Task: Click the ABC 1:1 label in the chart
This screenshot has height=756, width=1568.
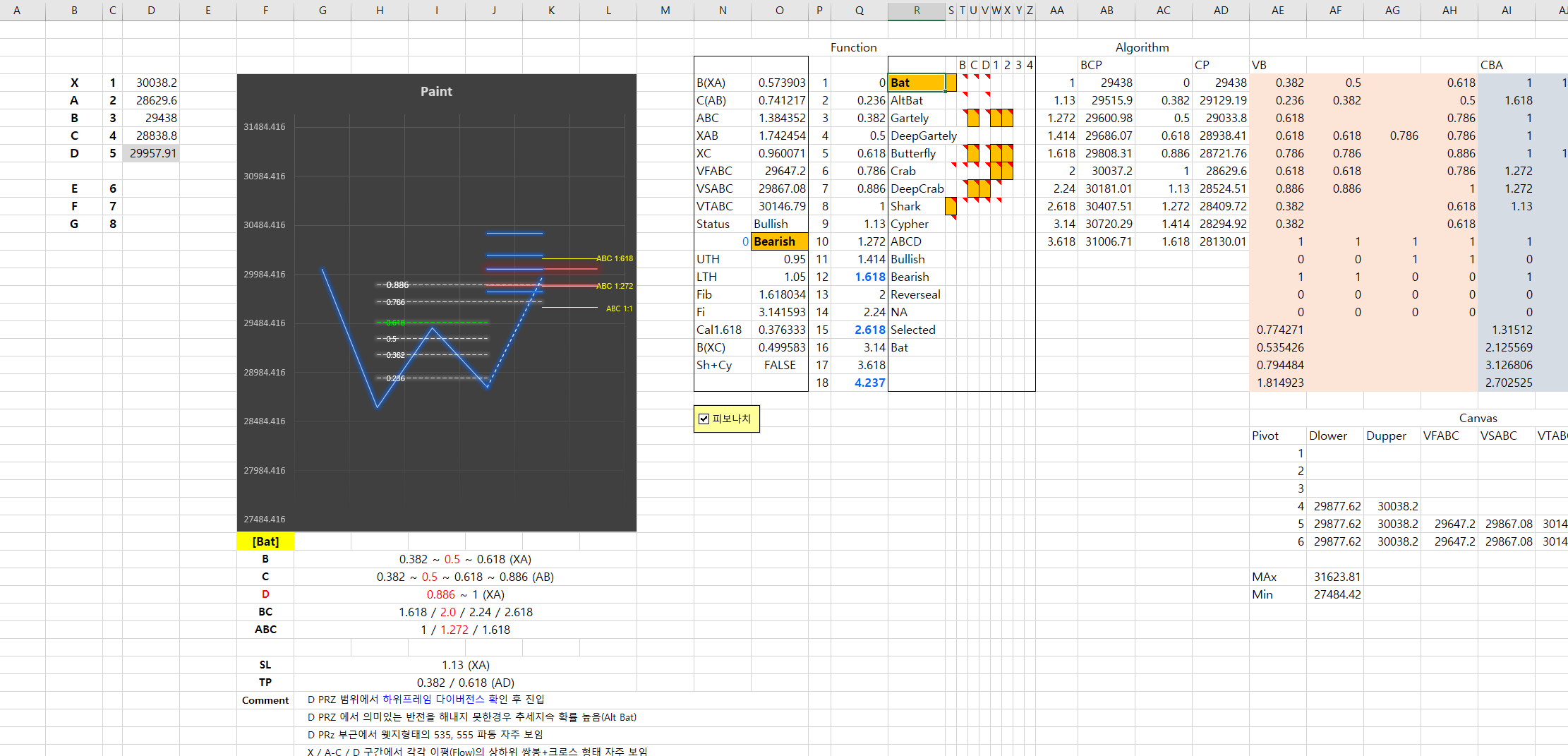Action: pyautogui.click(x=619, y=308)
